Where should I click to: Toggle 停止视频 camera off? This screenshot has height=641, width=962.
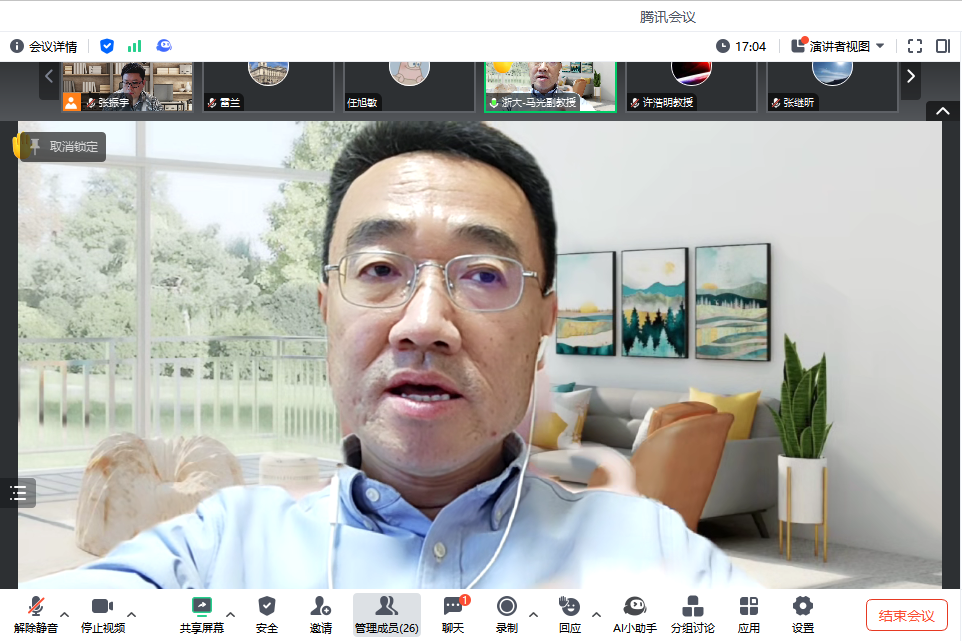click(x=102, y=613)
